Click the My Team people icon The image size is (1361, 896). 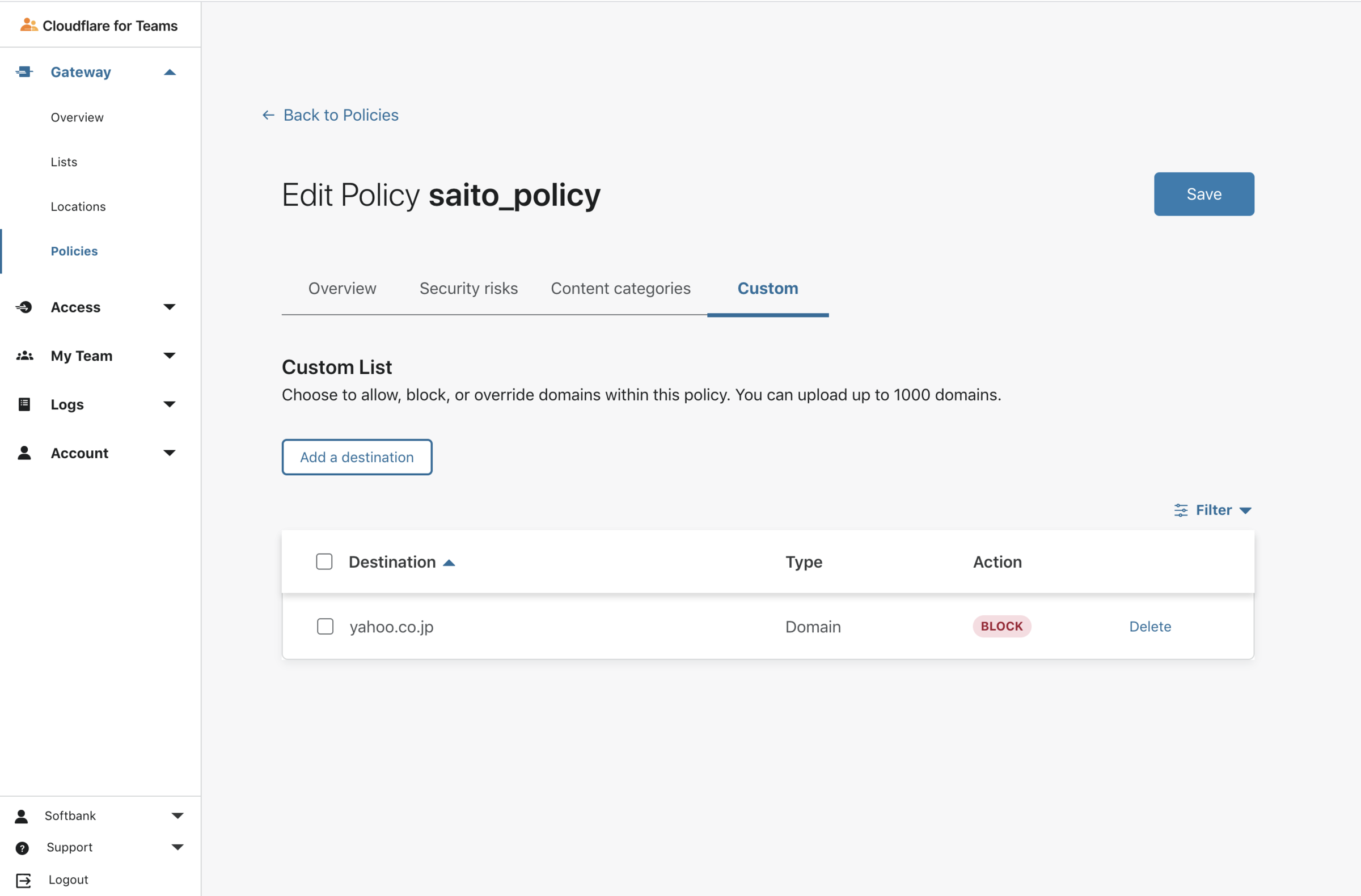pyautogui.click(x=24, y=356)
